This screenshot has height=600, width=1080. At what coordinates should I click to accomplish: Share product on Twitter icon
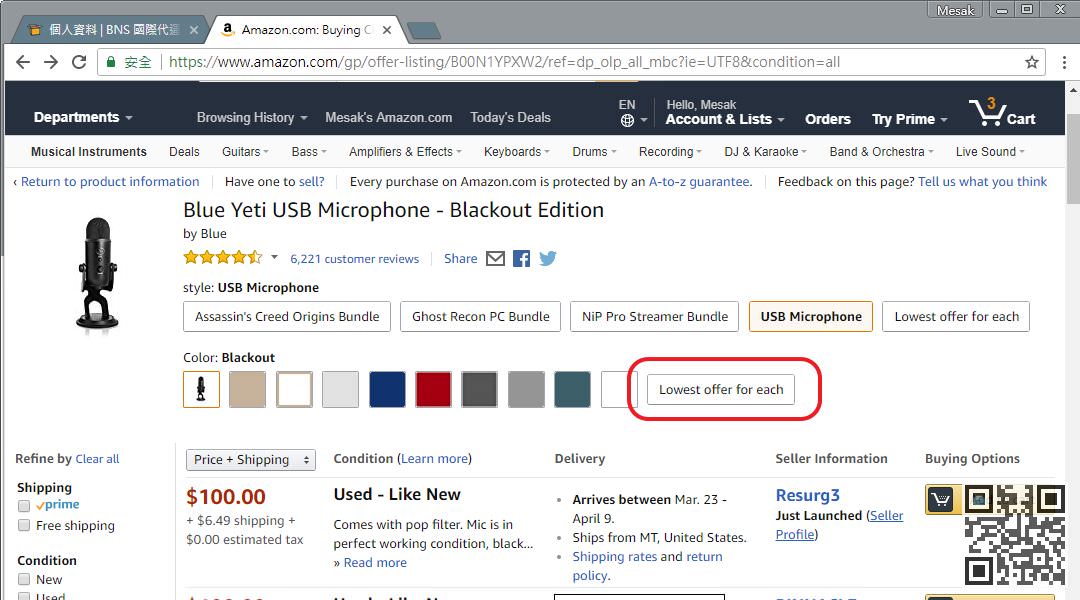point(548,258)
